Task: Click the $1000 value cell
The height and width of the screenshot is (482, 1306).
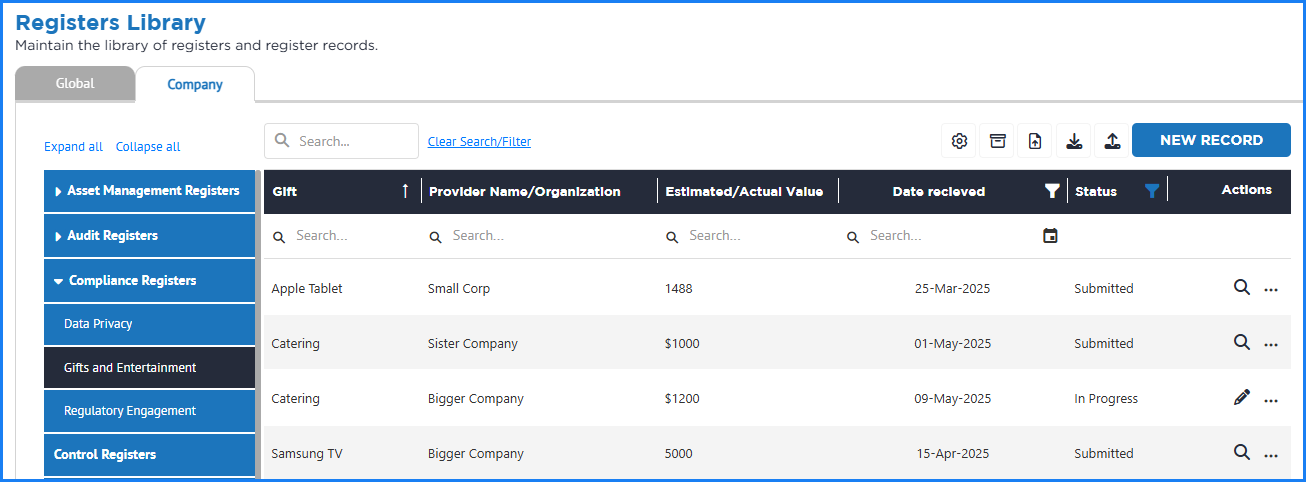Action: click(x=682, y=344)
